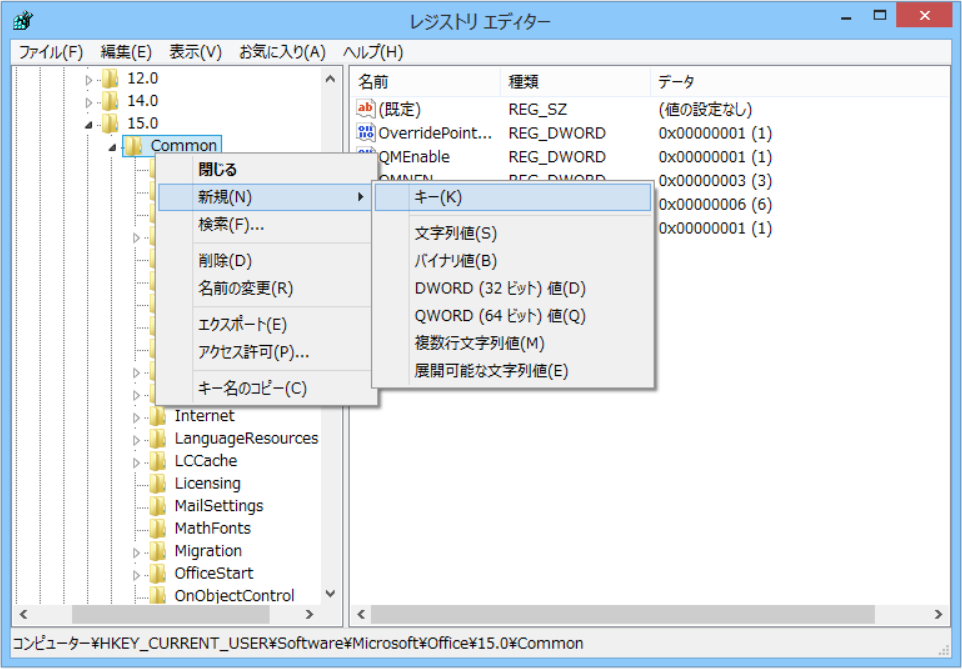Select DWORD (32 ビット) 値(D) option
This screenshot has height=669, width=962.
(x=500, y=288)
